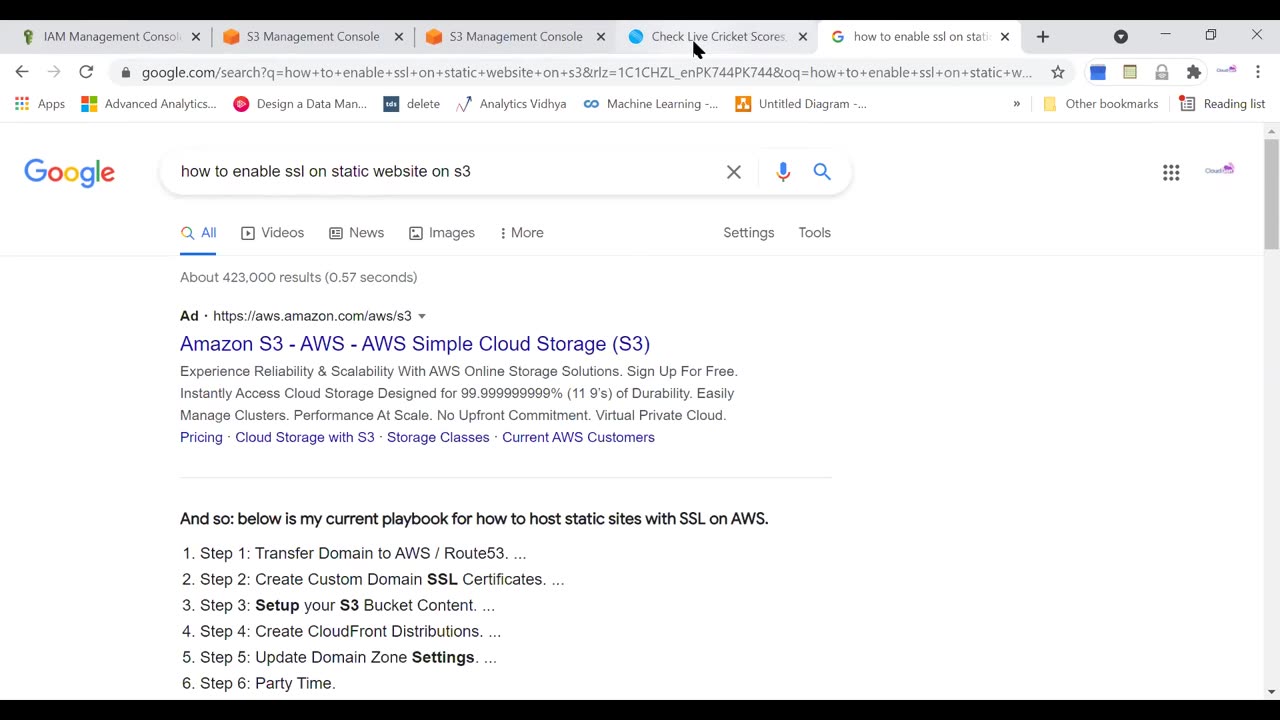Click the blue extension icon in toolbar
The height and width of the screenshot is (720, 1280).
1098,72
